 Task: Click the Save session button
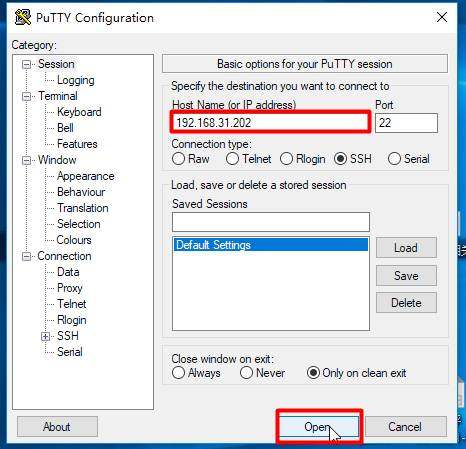[x=406, y=276]
